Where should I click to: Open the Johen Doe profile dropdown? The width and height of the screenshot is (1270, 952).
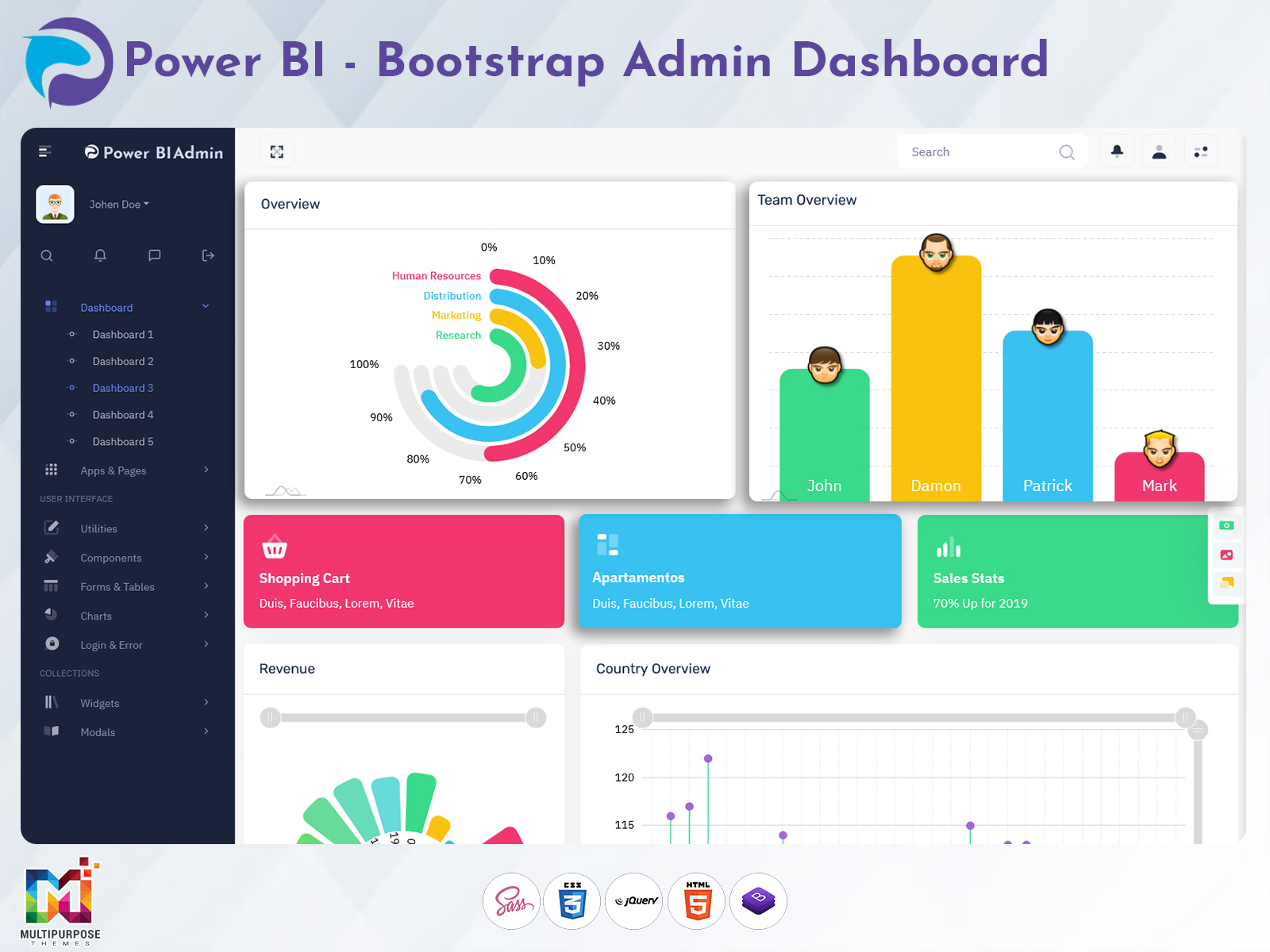[117, 204]
